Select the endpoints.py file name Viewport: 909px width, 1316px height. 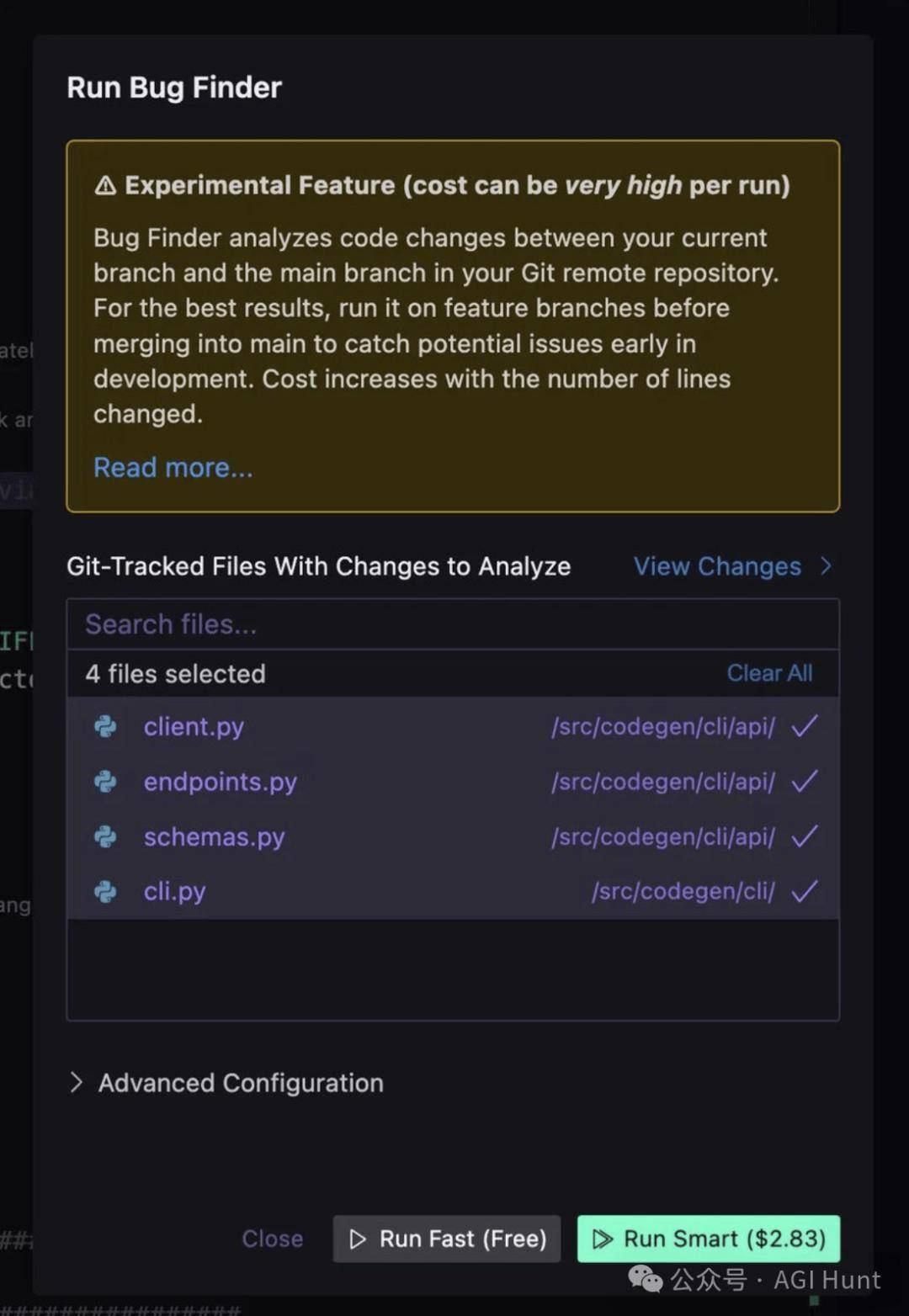click(221, 782)
